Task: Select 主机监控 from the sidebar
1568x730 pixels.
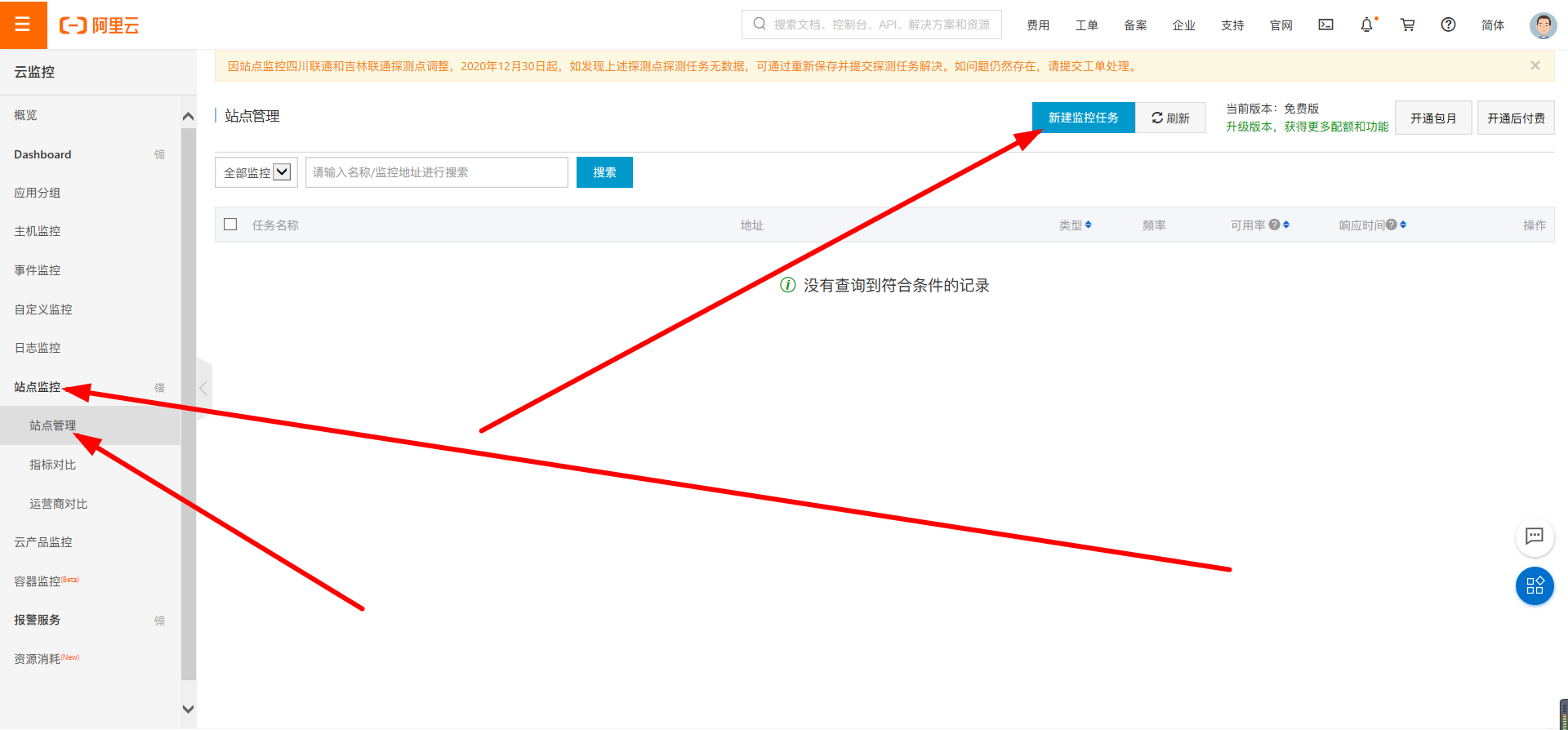Action: click(x=38, y=231)
